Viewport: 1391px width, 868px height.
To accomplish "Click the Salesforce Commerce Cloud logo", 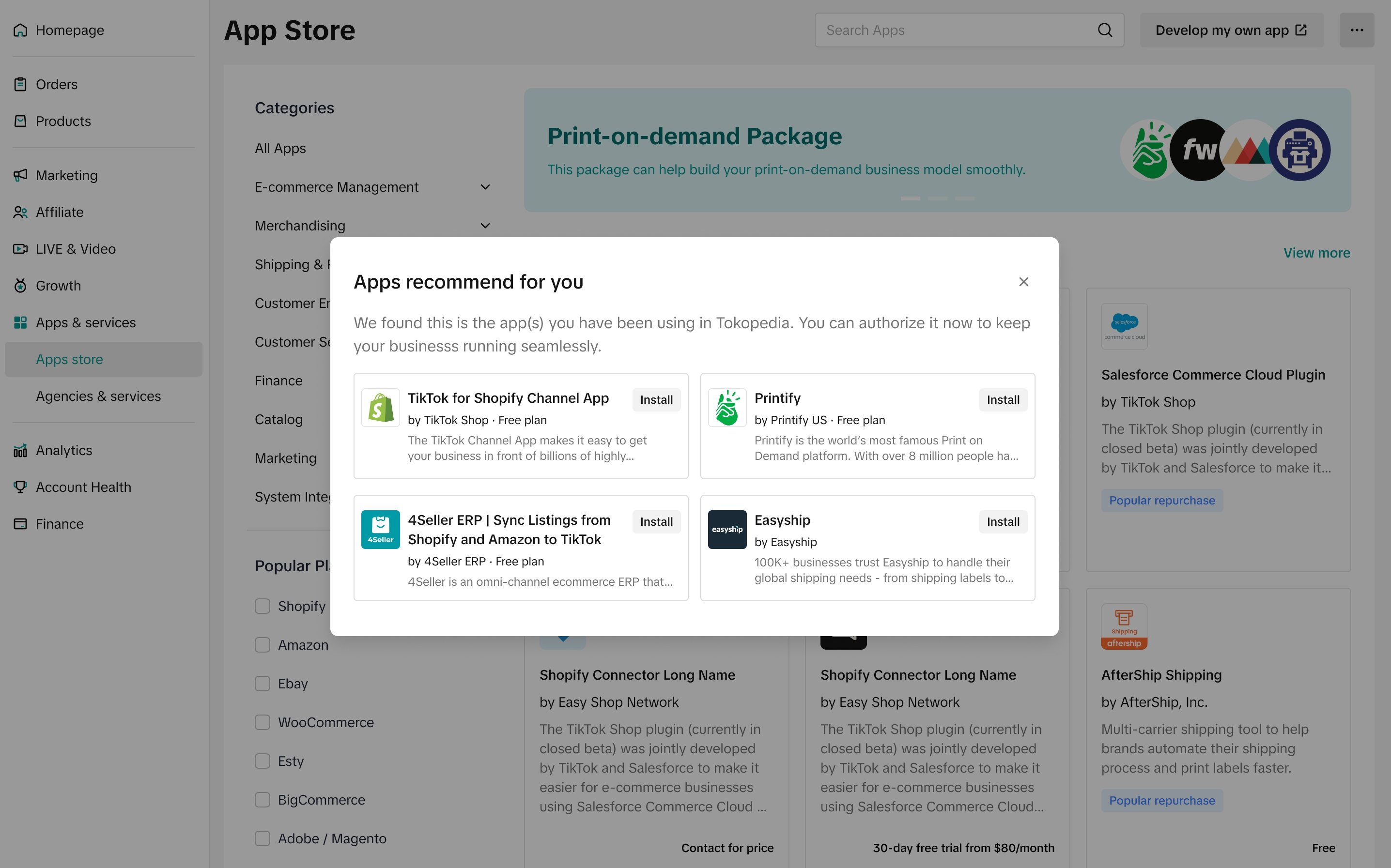I will [x=1124, y=326].
